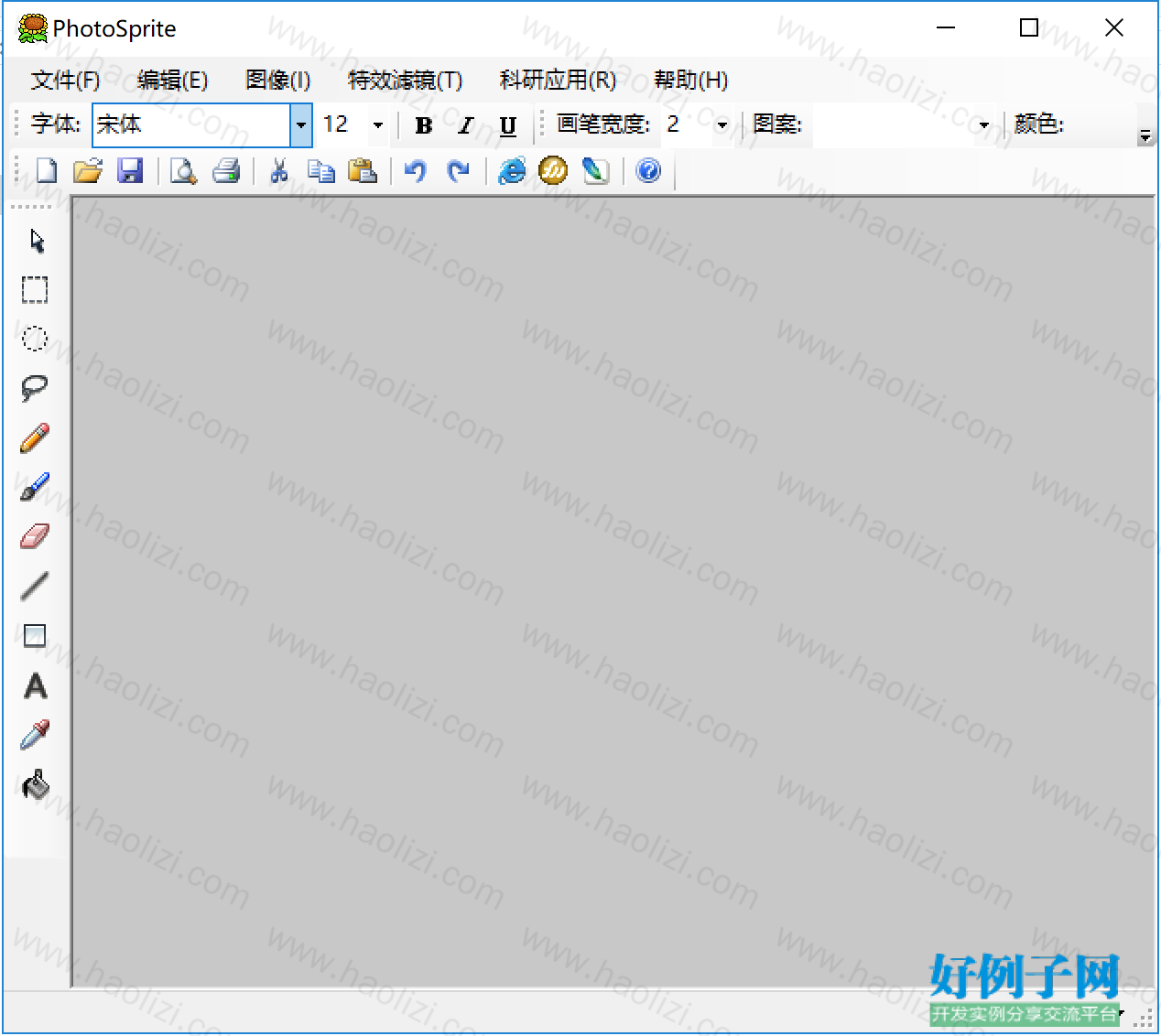Click the PhotoSprite title bar app icon
Screen dimensions: 1161x1036
click(33, 28)
